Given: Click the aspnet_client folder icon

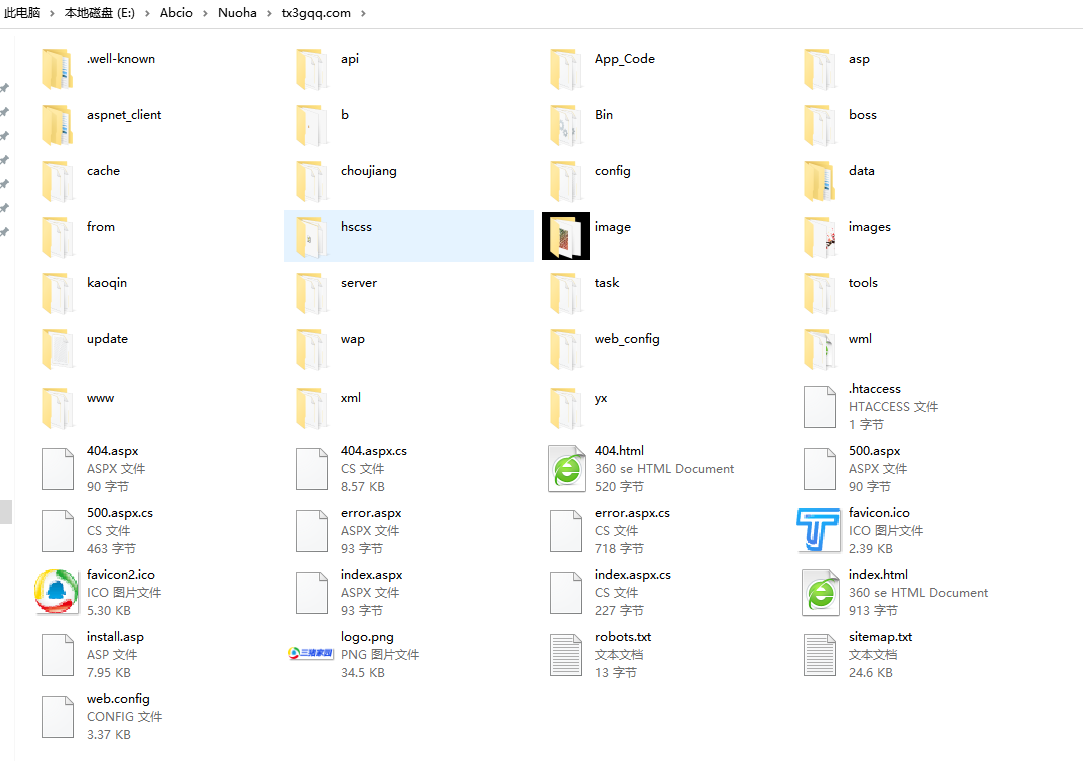Looking at the screenshot, I should point(57,125).
